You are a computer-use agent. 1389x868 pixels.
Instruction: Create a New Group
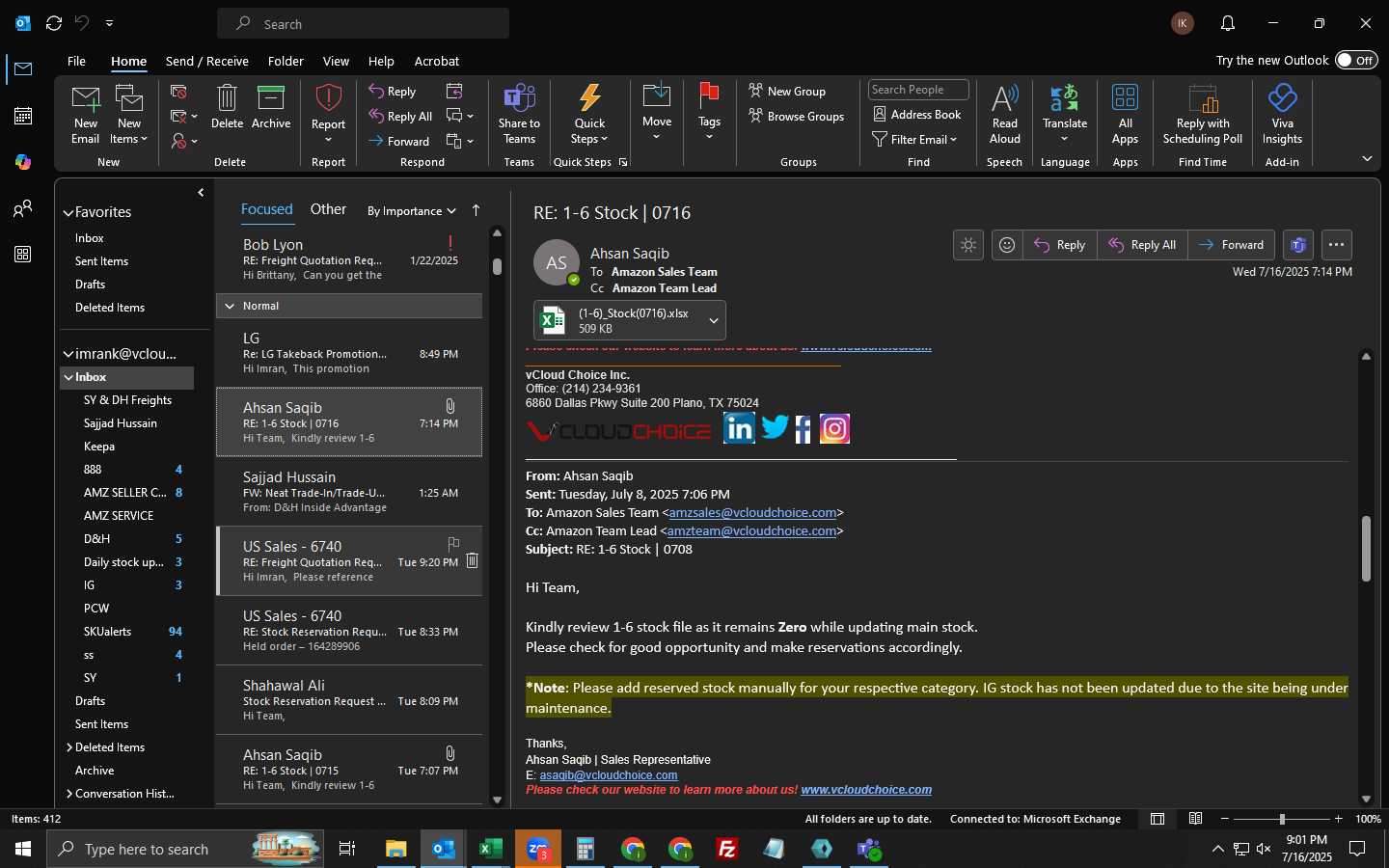pyautogui.click(x=787, y=92)
